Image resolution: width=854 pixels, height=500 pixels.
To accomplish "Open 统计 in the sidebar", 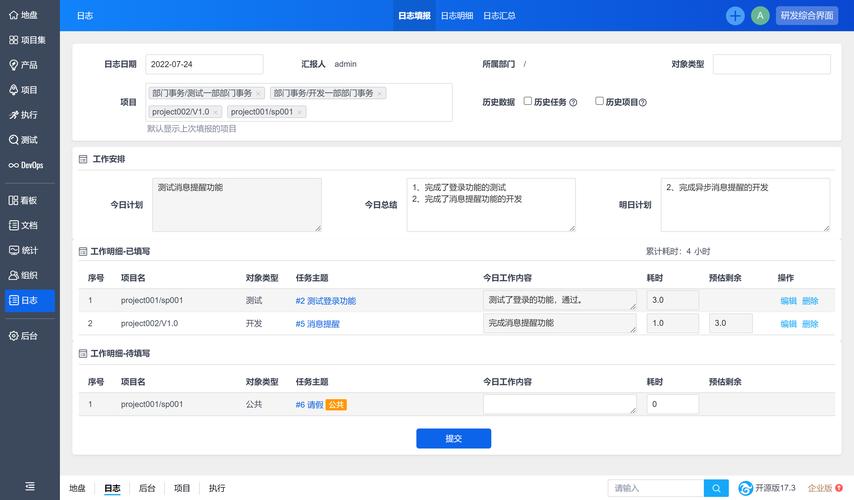I will (23, 251).
